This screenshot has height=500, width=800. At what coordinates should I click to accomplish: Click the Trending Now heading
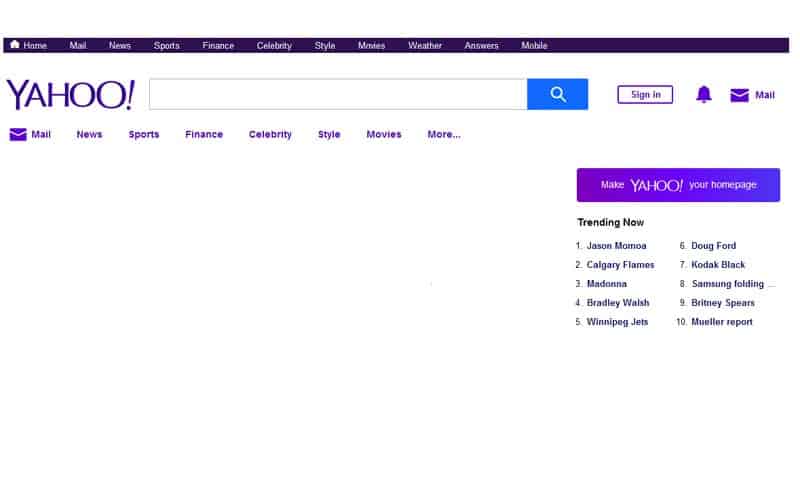(610, 222)
